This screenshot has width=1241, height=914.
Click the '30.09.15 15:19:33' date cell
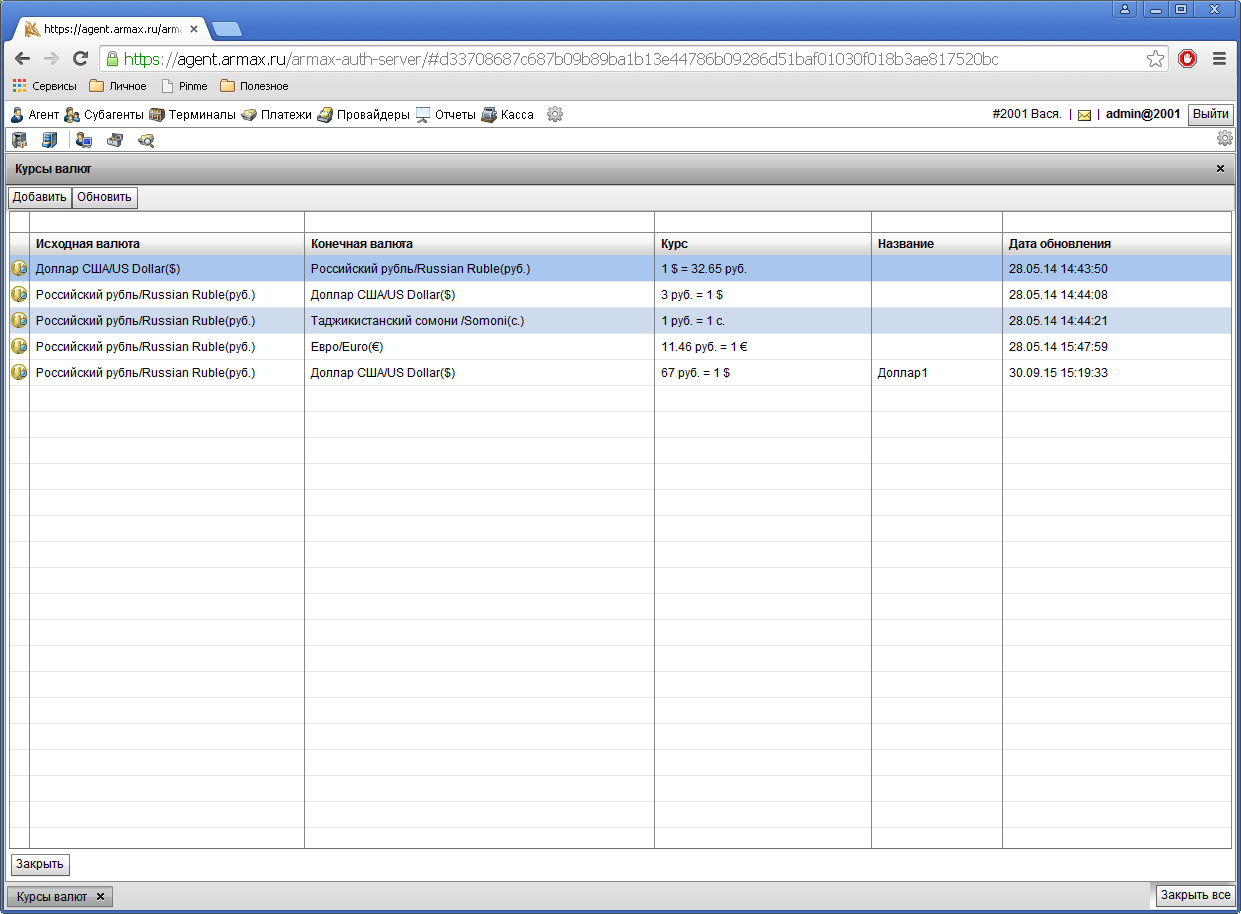[1117, 373]
